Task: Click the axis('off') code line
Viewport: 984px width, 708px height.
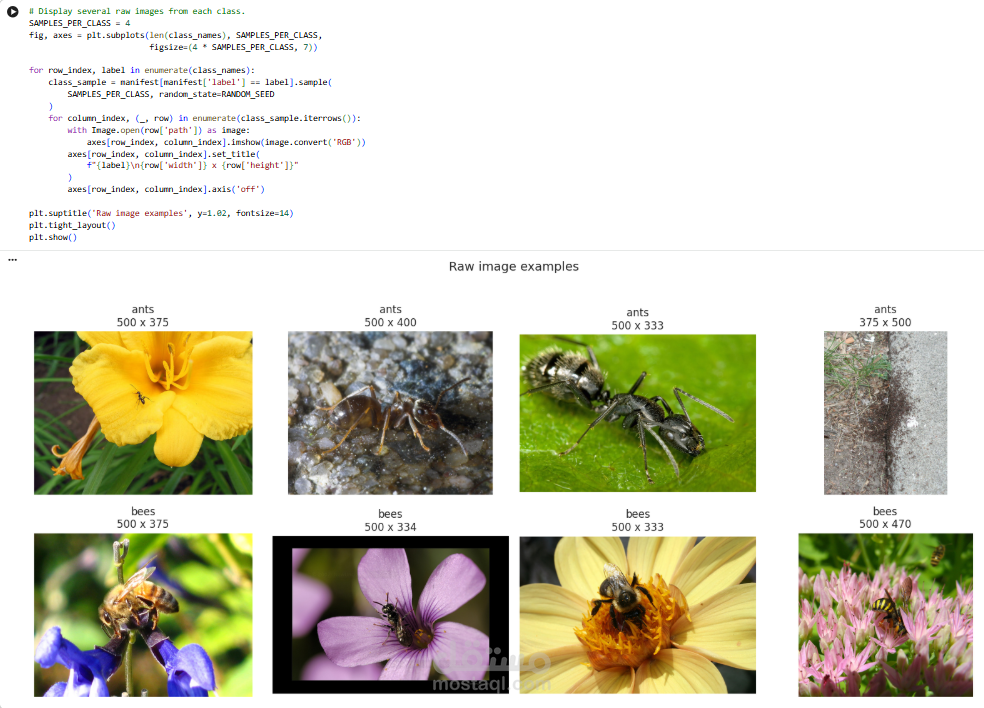Action: coord(166,189)
